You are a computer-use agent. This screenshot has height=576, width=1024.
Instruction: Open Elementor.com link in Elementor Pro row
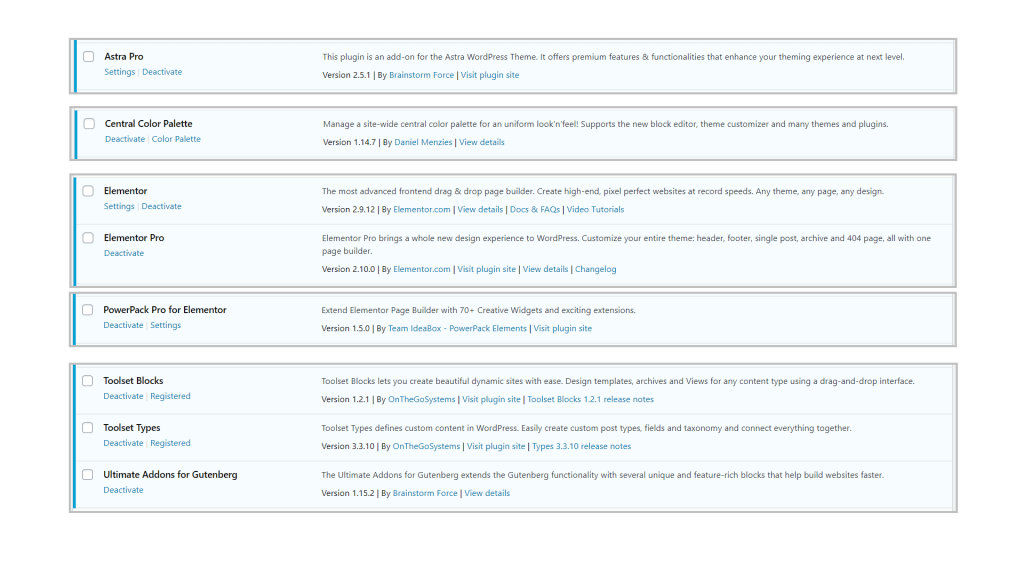(422, 269)
